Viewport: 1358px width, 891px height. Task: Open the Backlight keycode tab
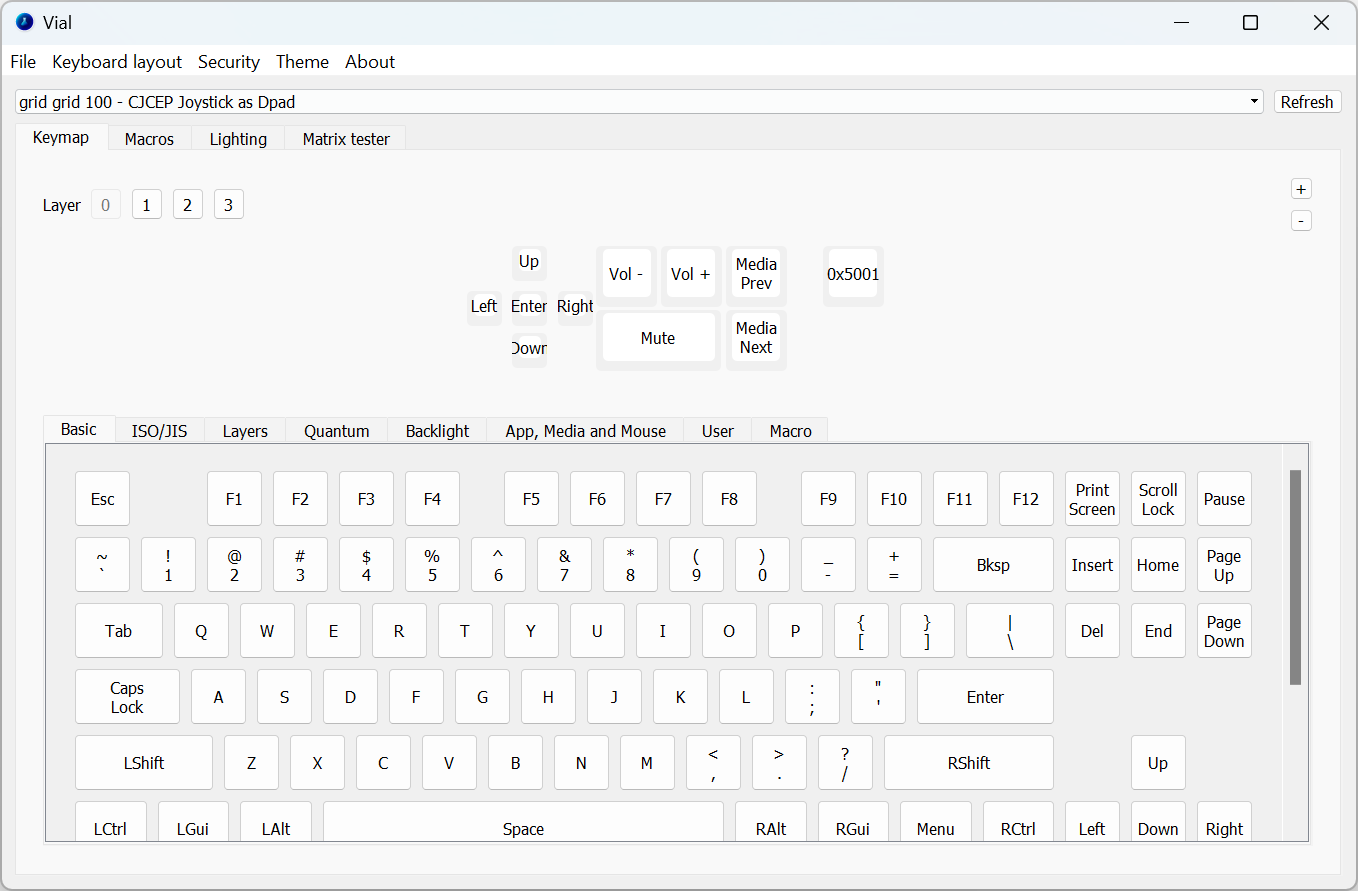pyautogui.click(x=437, y=431)
